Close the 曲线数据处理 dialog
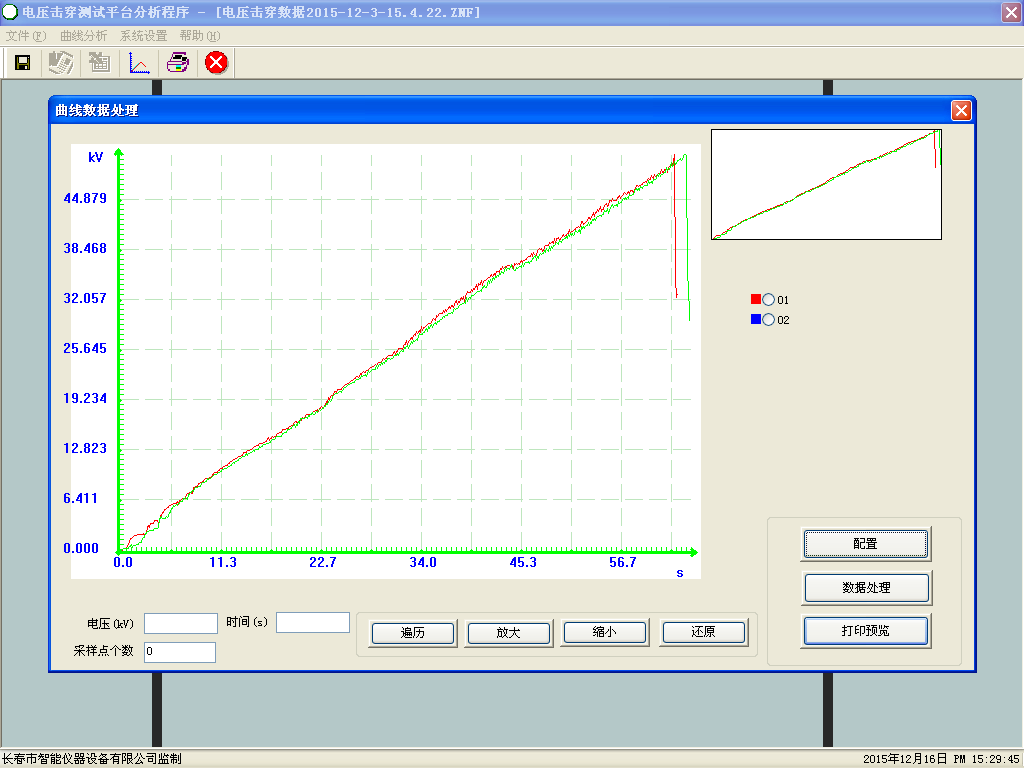This screenshot has height=768, width=1024. coord(961,110)
